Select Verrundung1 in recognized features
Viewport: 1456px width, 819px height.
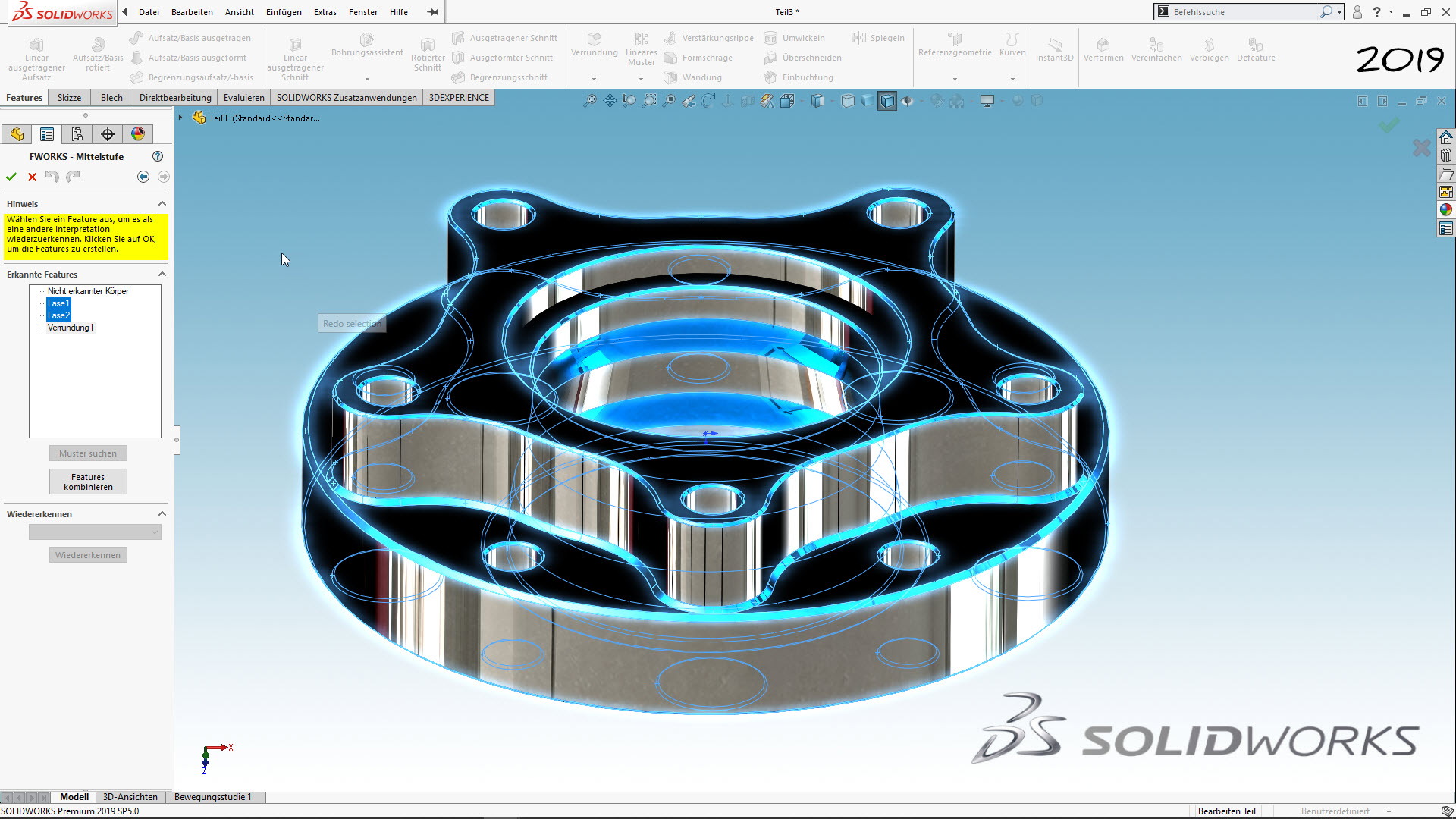(x=71, y=328)
